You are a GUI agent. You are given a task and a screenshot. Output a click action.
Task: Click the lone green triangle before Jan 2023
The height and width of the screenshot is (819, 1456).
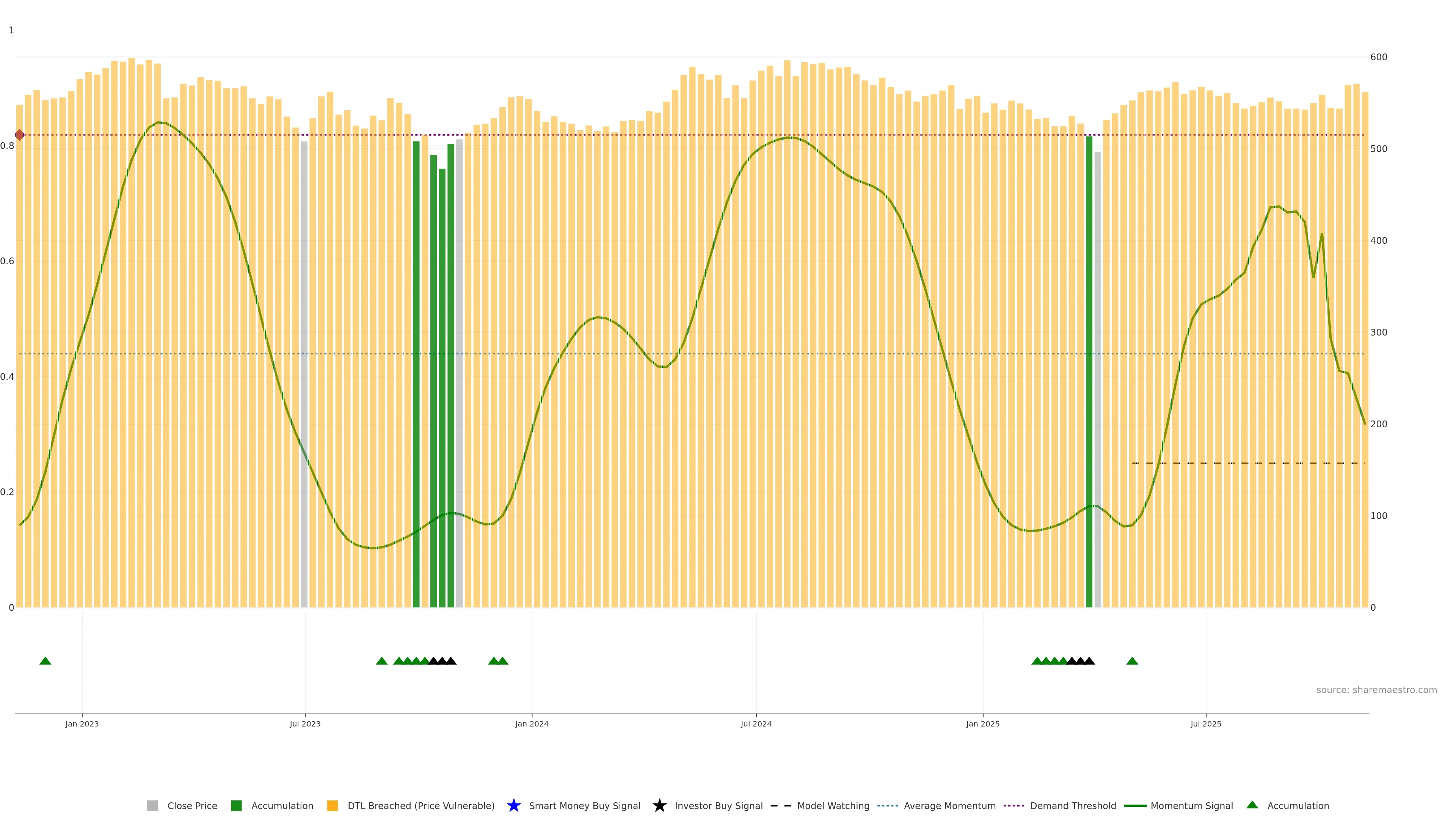[45, 661]
